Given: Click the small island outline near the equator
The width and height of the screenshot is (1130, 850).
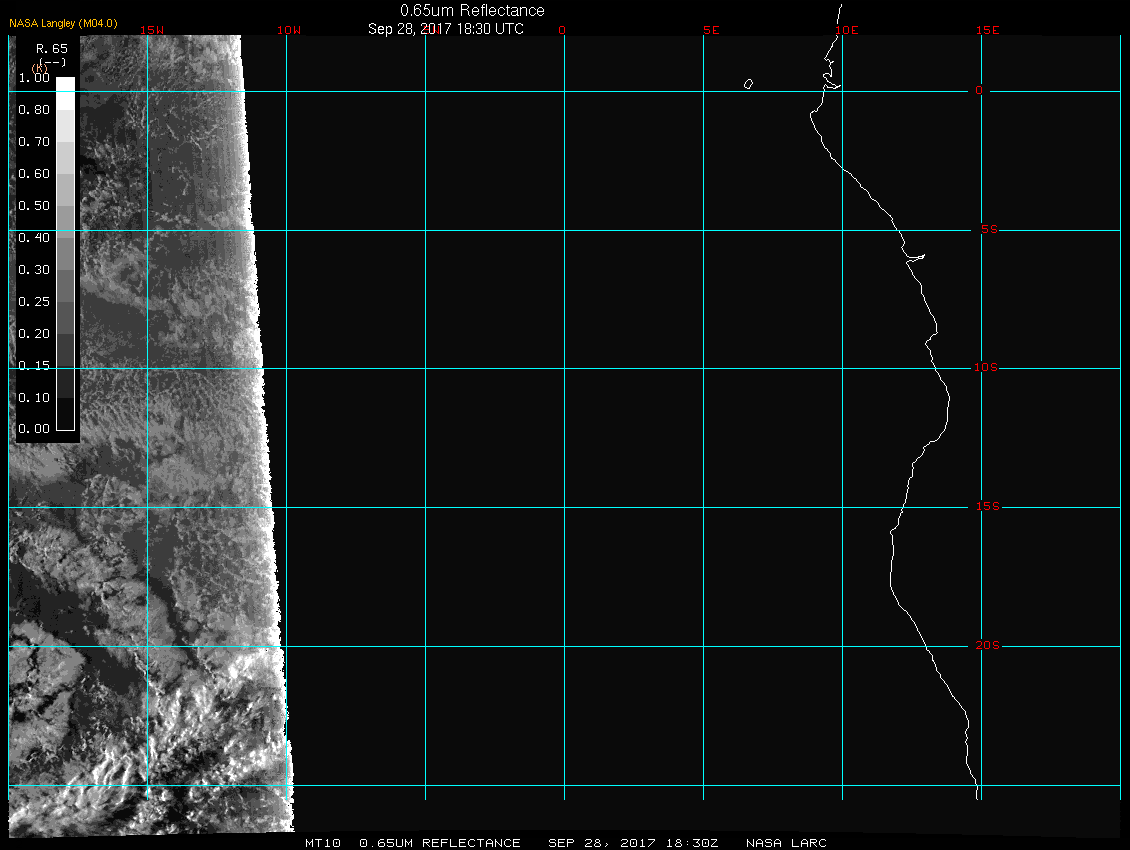Looking at the screenshot, I should coord(748,84).
